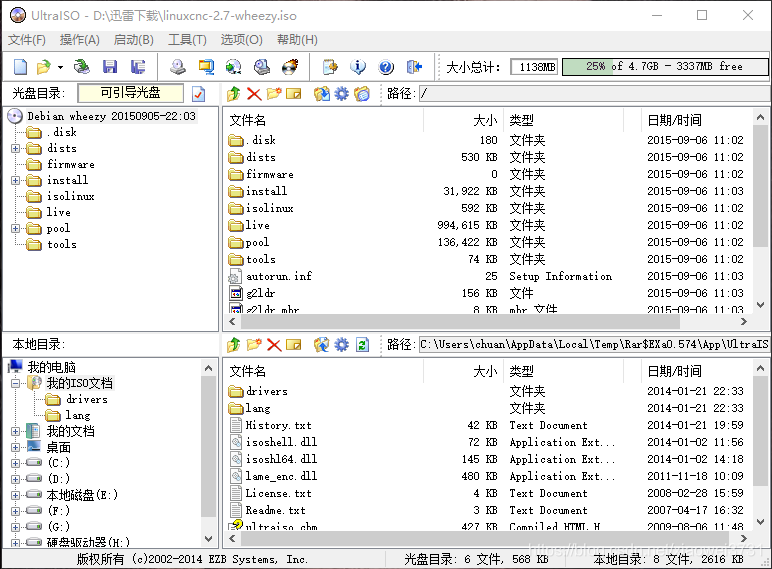The width and height of the screenshot is (772, 569).
Task: Click Extract icon in disc image toolbar
Action: 322,94
